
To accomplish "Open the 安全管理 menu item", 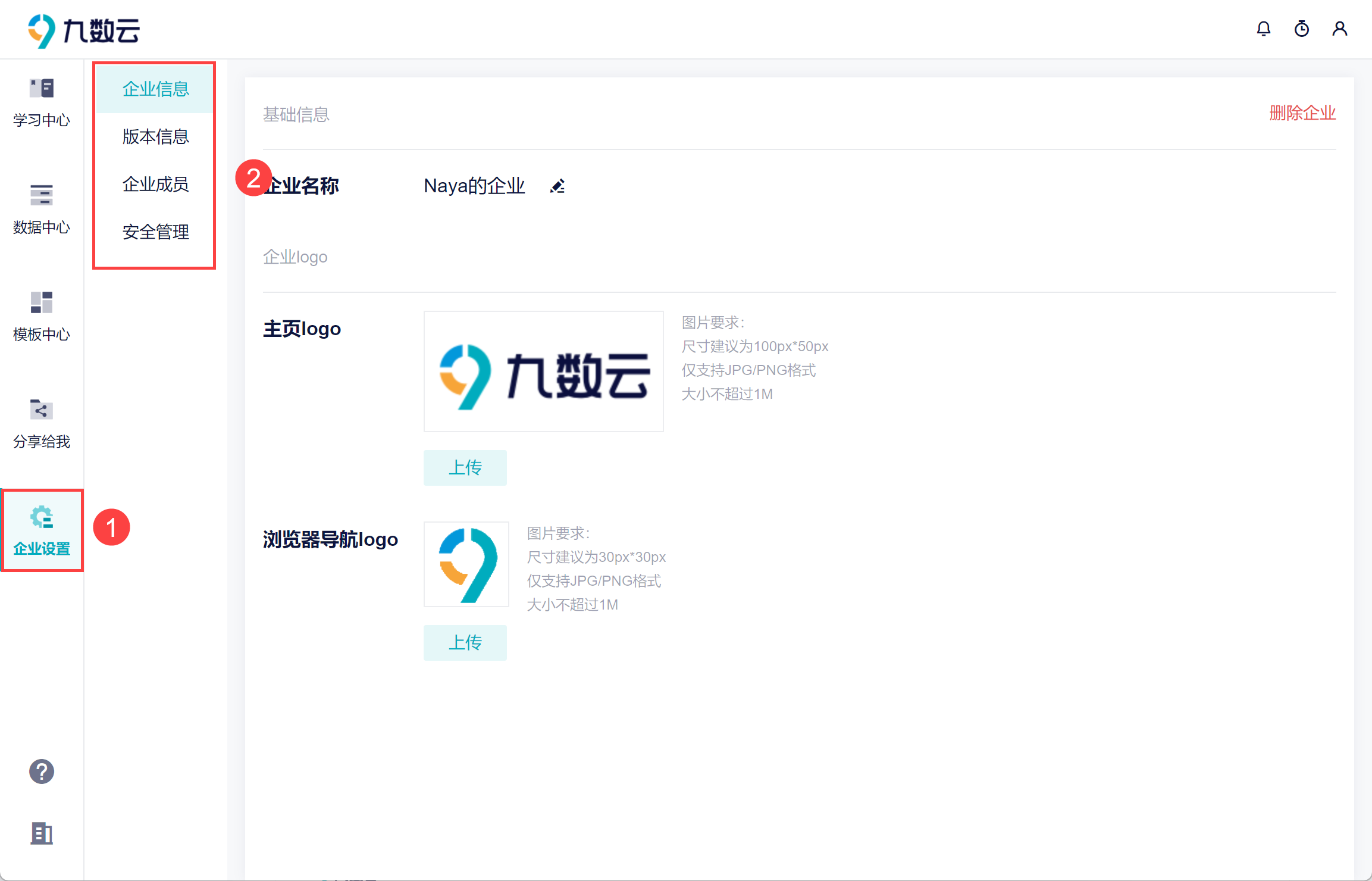I will 155,232.
